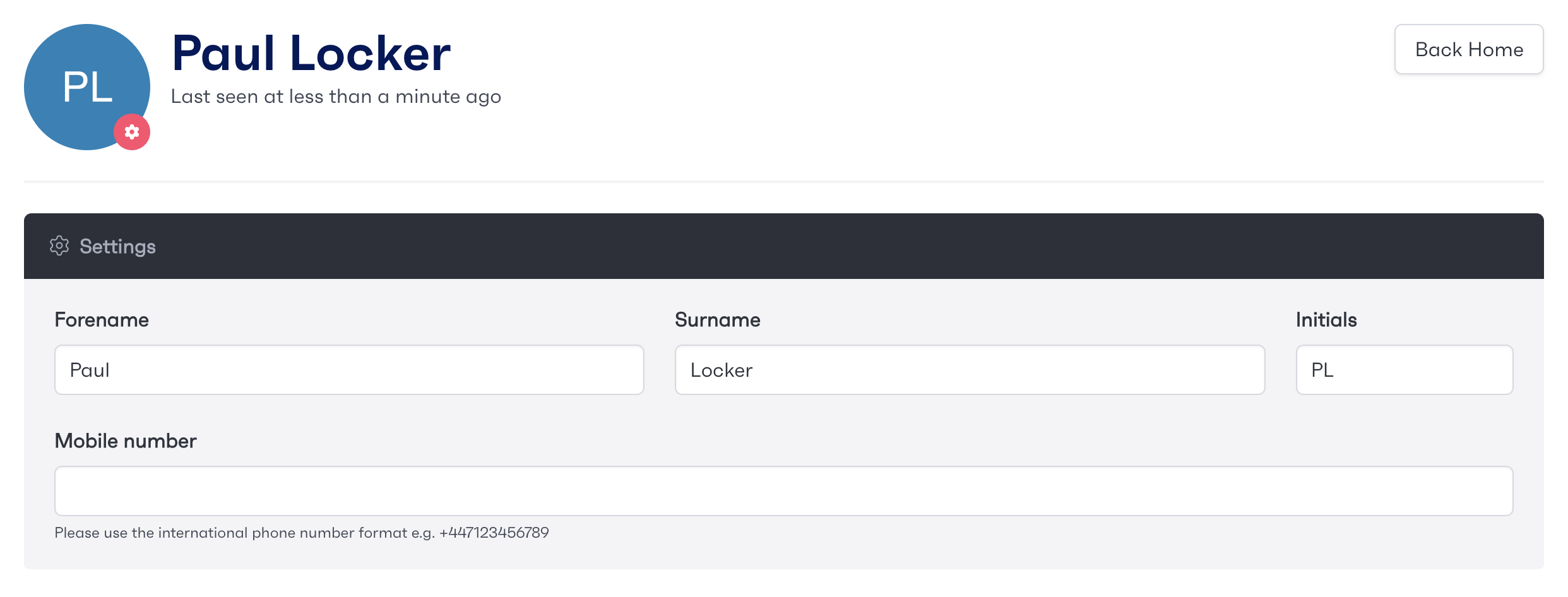
Task: Go Back Home
Action: (x=1469, y=49)
